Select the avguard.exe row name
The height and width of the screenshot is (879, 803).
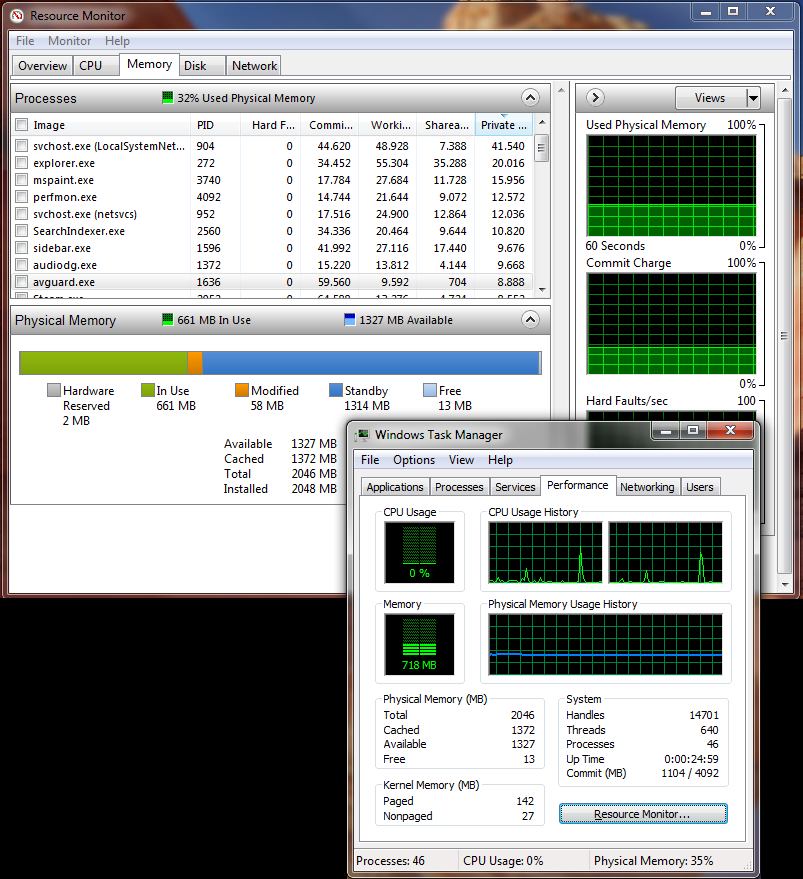[x=64, y=282]
